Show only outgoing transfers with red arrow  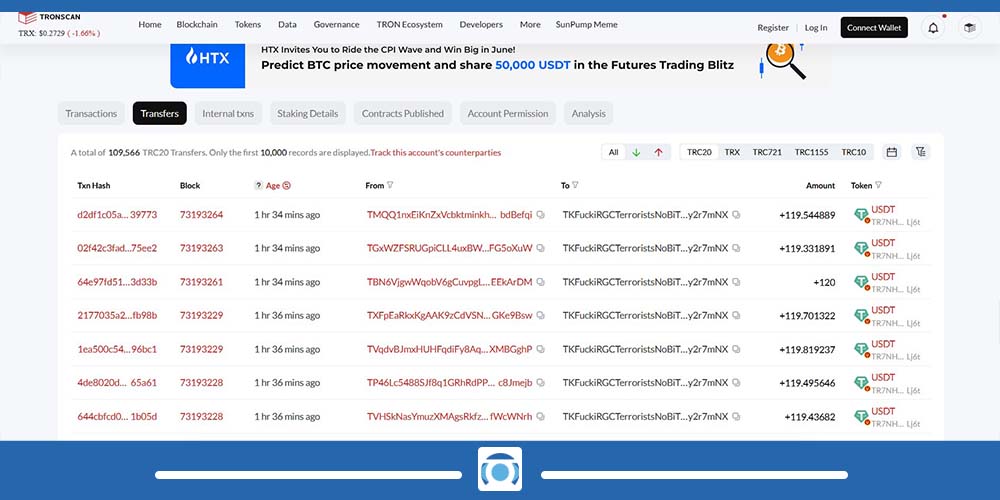(658, 152)
